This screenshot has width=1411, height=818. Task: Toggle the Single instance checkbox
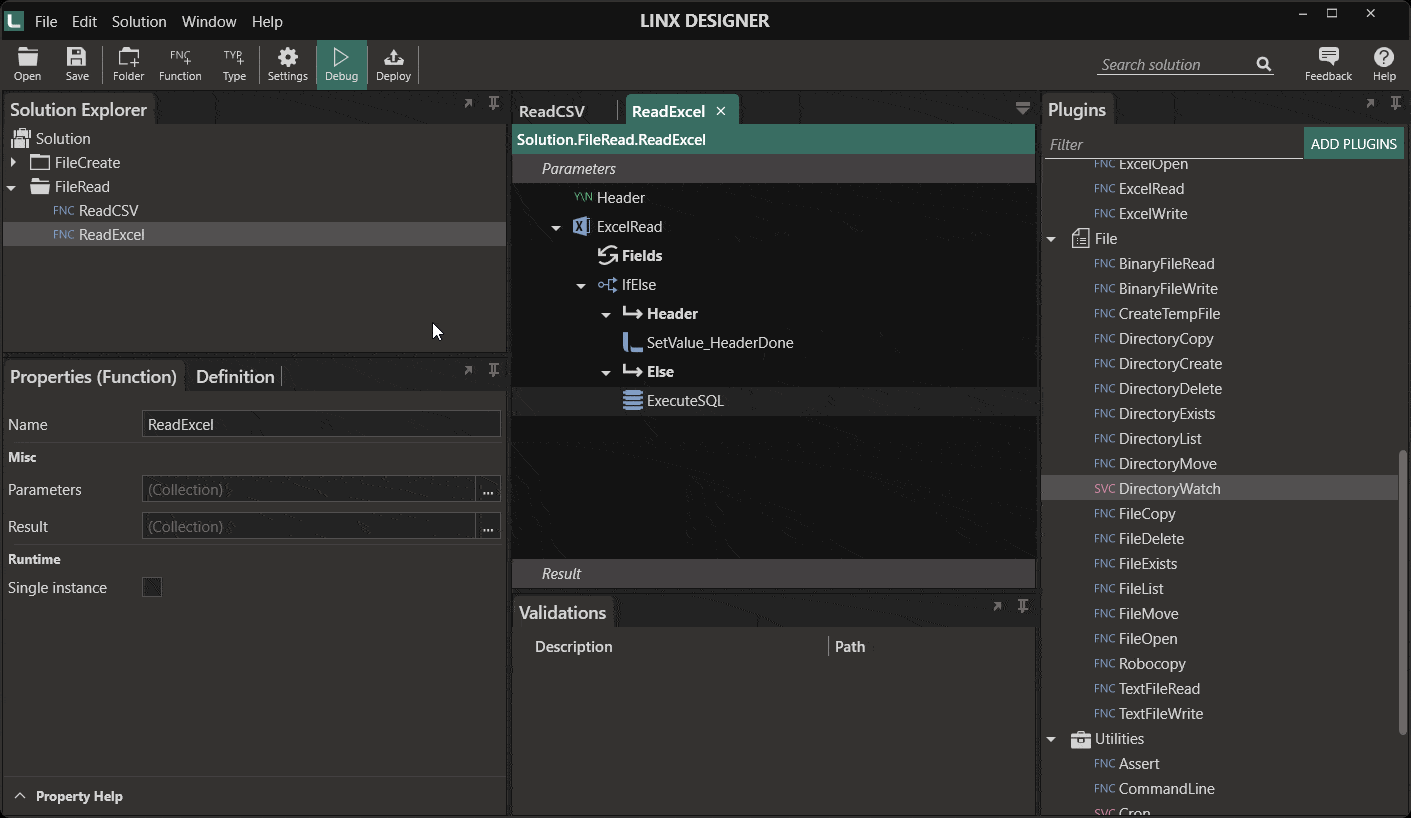[x=152, y=587]
